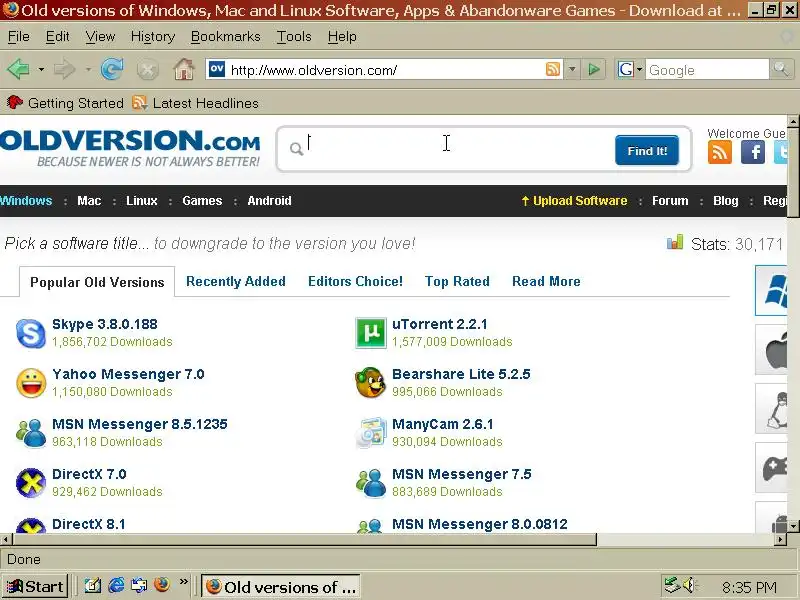Focus the Google search box

click(x=707, y=69)
